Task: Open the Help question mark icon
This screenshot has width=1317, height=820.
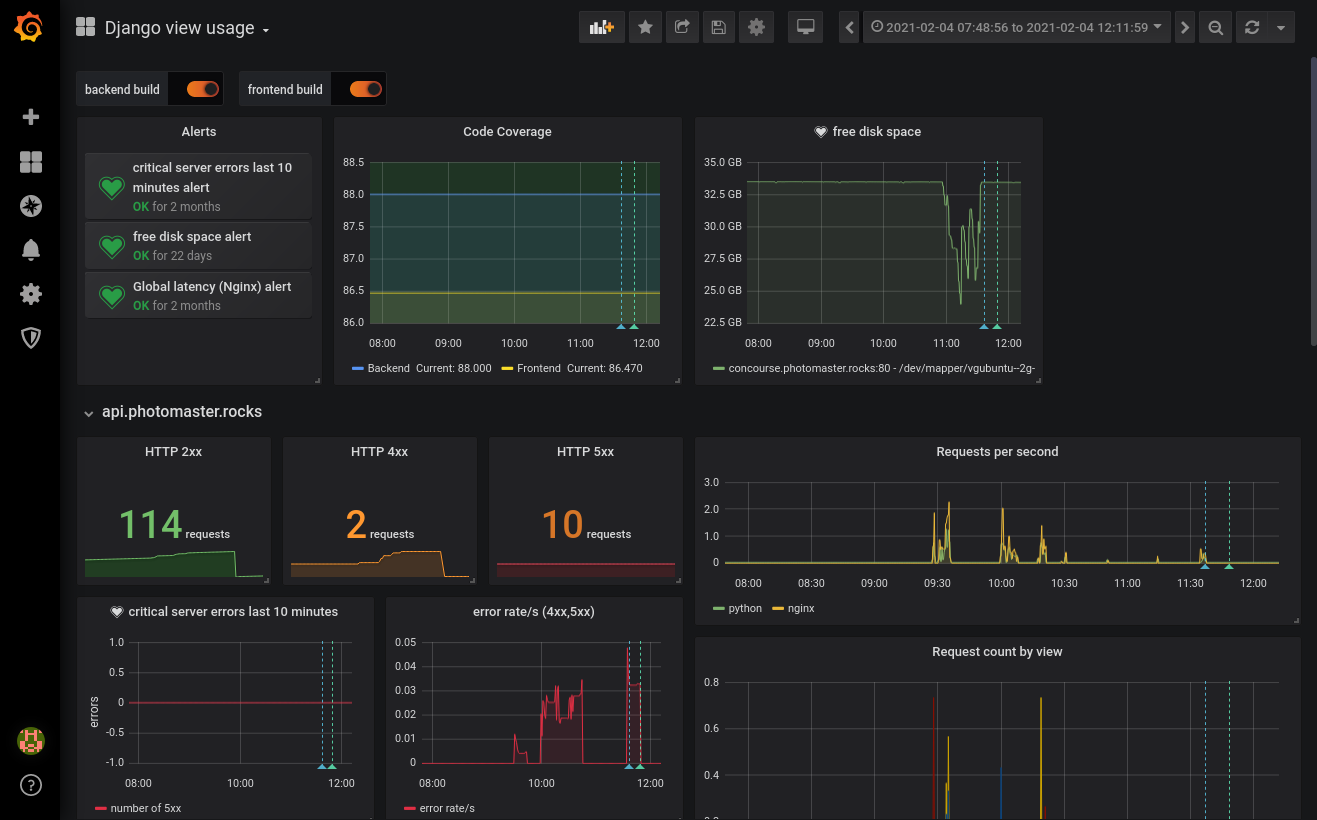Action: tap(31, 785)
